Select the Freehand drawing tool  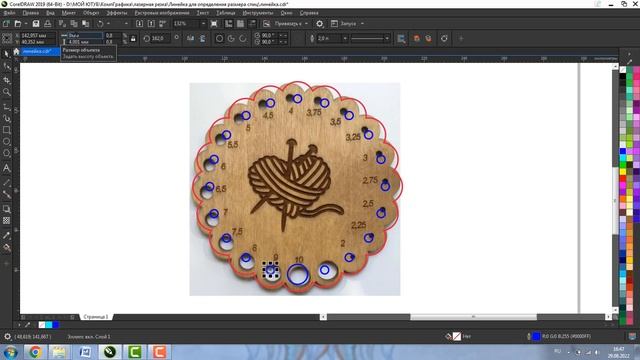(x=7, y=107)
